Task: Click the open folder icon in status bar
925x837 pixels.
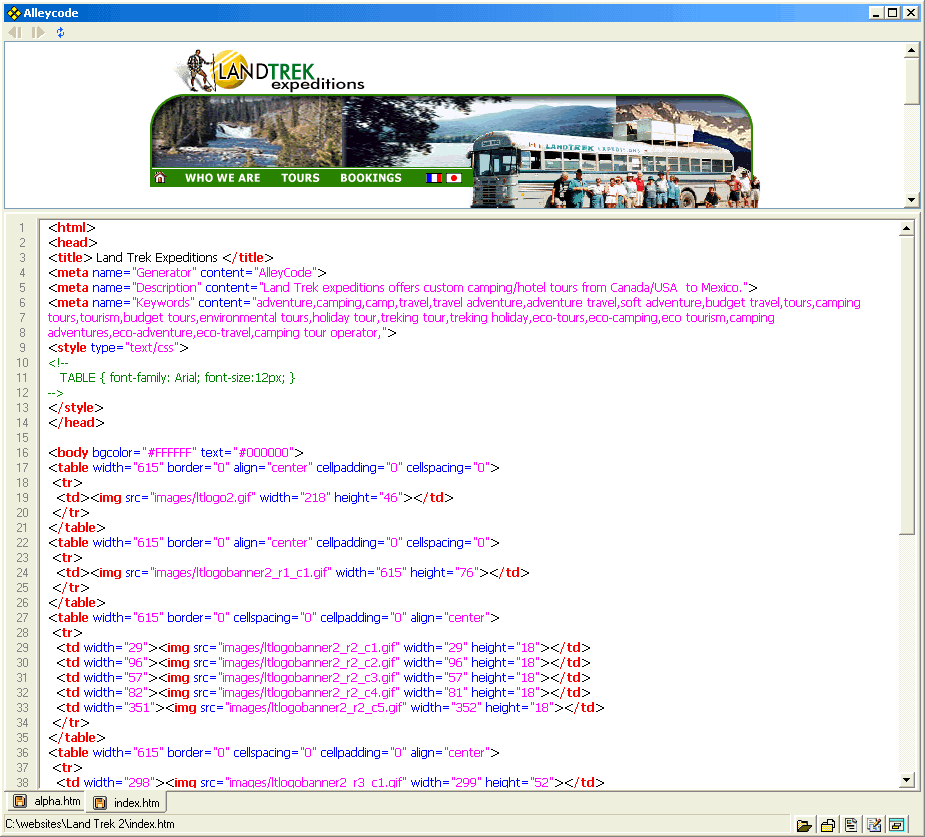Action: click(803, 825)
